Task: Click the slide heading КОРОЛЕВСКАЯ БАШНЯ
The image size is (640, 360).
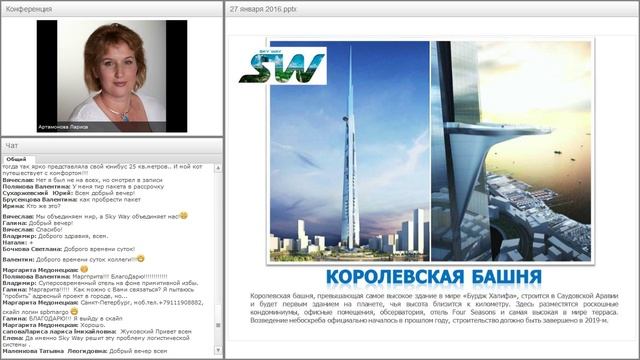Action: (434, 277)
